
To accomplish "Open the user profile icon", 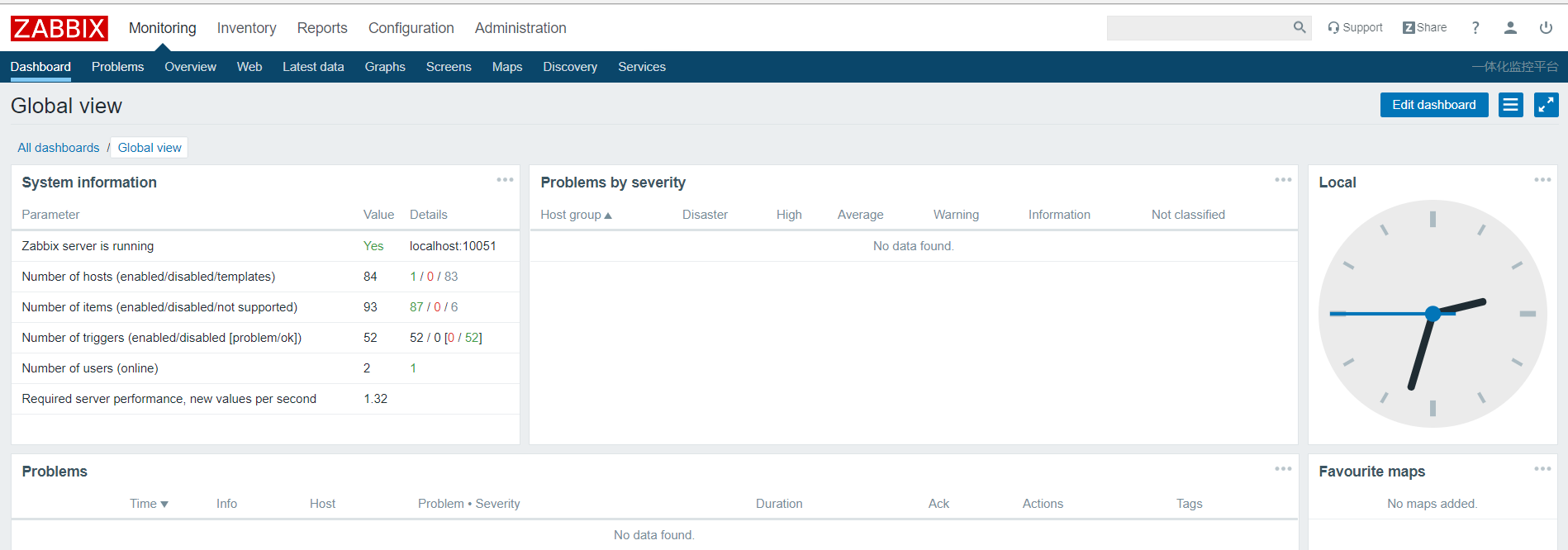I will pos(1510,28).
